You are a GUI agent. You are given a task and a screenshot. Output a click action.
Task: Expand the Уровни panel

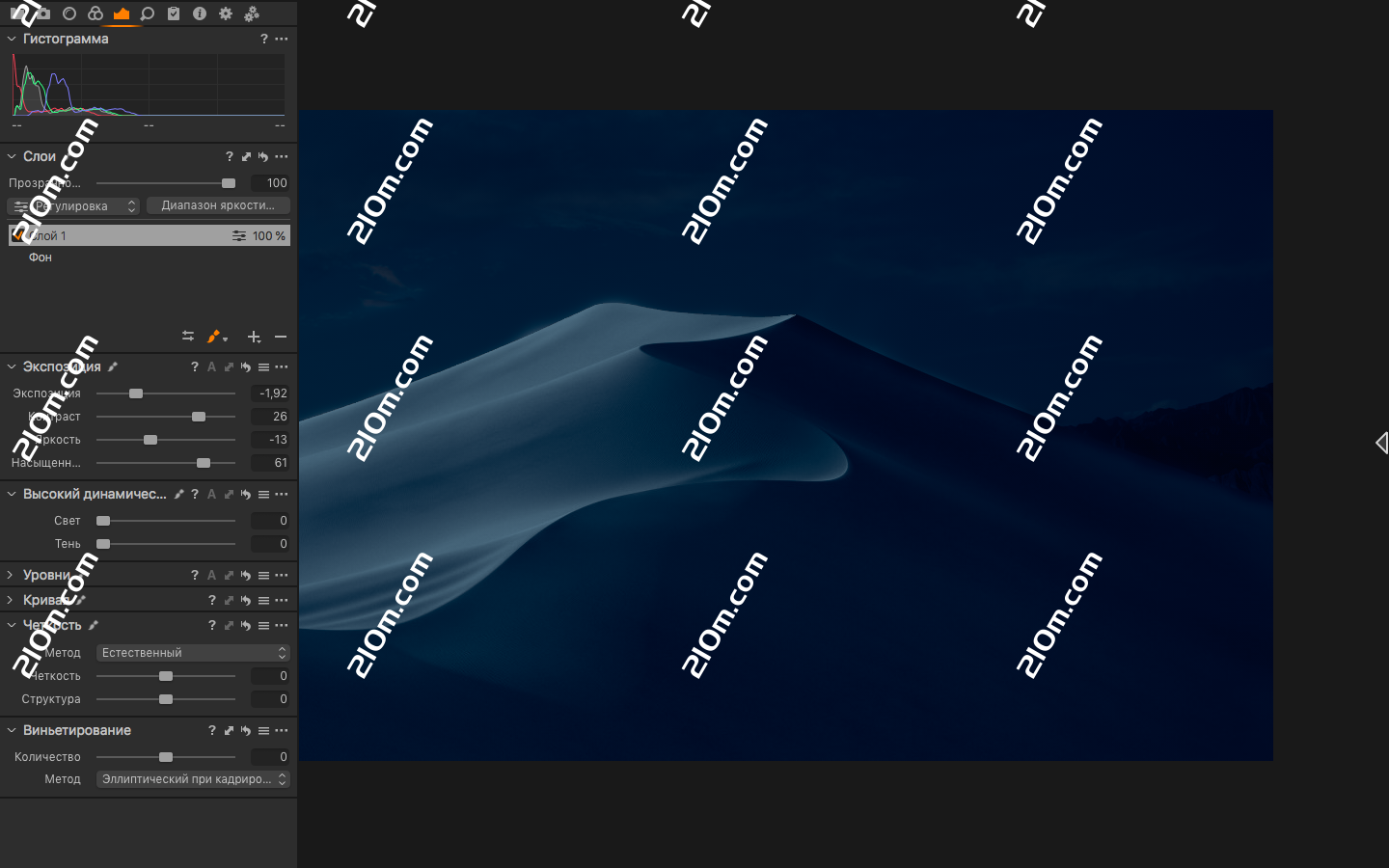point(10,574)
